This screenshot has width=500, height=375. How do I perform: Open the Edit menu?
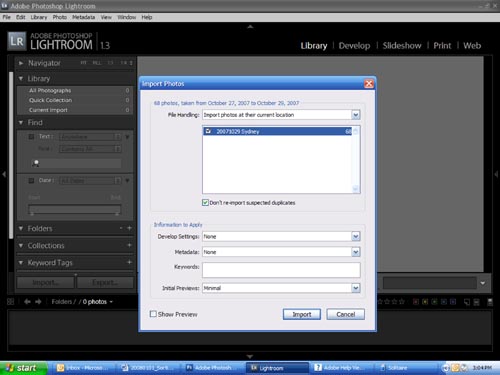(x=21, y=17)
